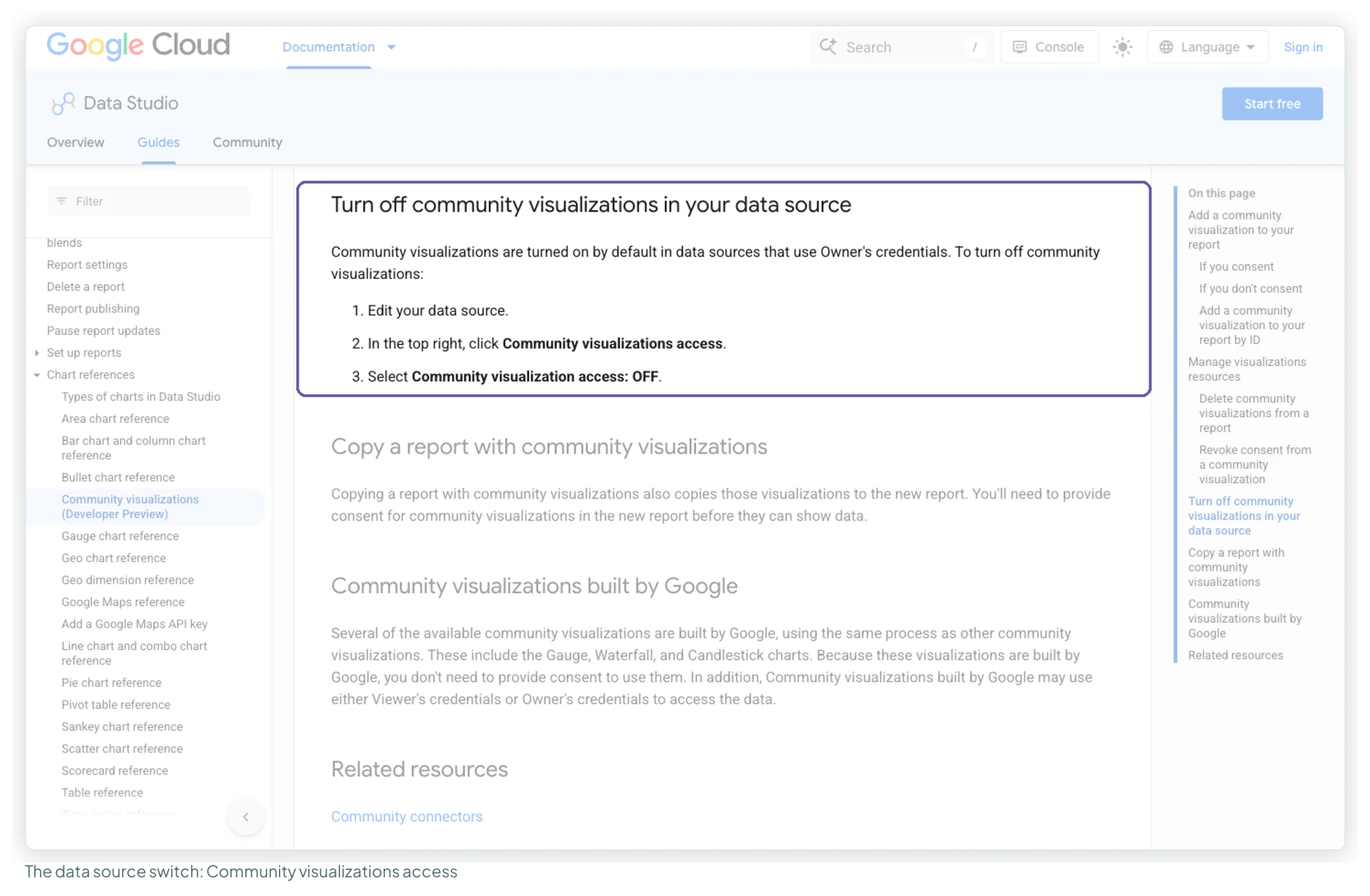Open Pie chart reference
Viewport: 1370px width, 896px height.
111,683
